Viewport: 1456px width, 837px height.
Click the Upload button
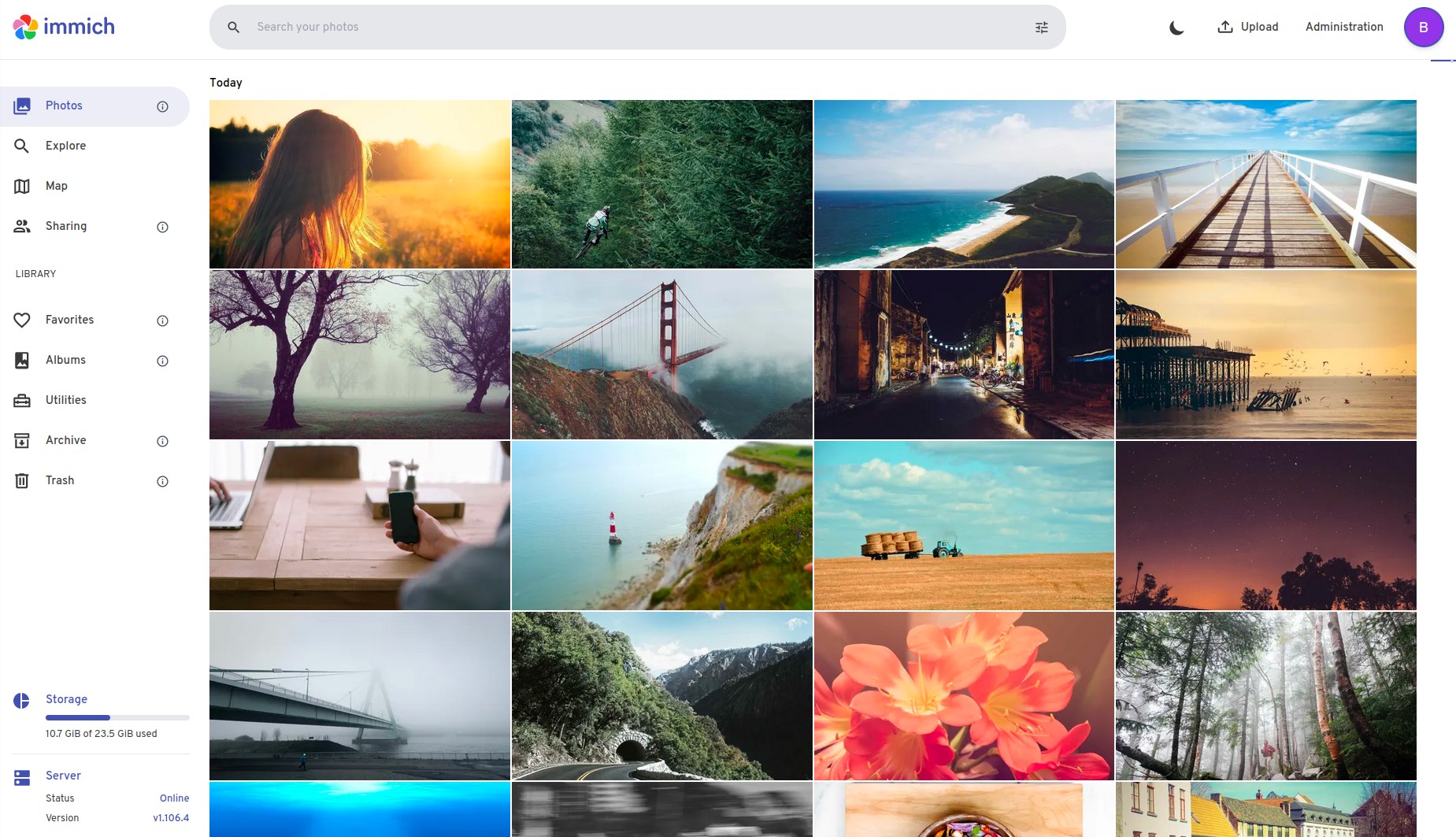click(1248, 27)
